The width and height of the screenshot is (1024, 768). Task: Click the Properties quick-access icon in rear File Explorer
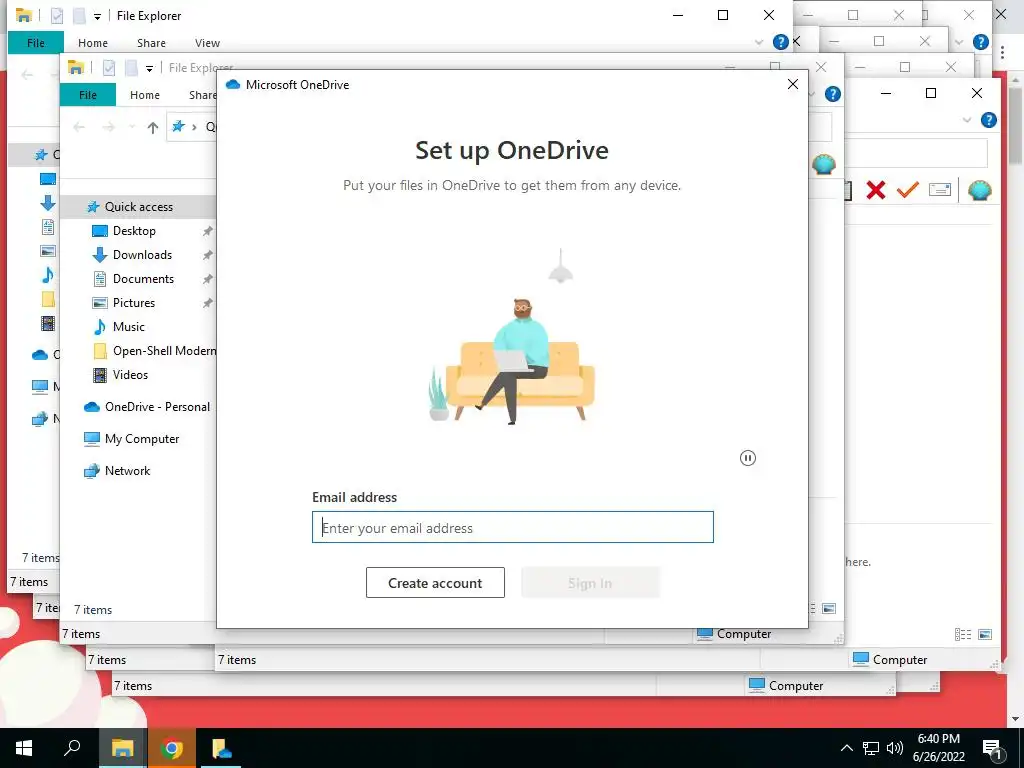click(57, 16)
